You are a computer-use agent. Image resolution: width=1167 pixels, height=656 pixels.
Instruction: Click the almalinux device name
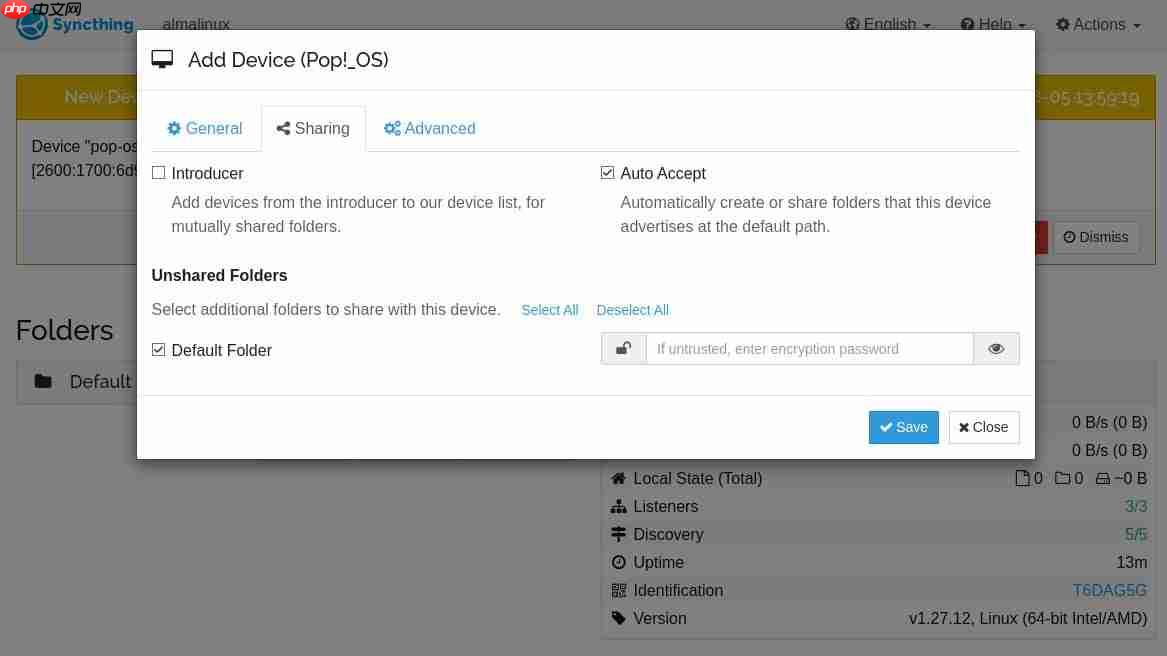(196, 25)
